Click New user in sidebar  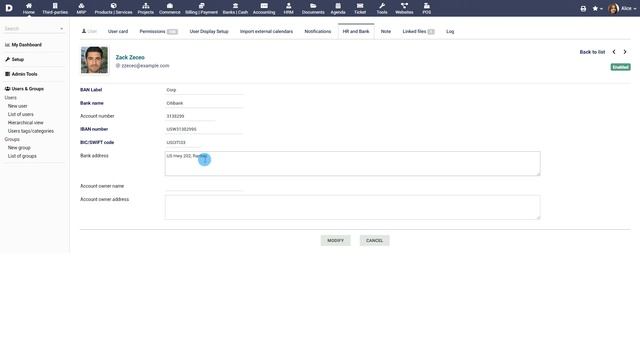pos(18,106)
